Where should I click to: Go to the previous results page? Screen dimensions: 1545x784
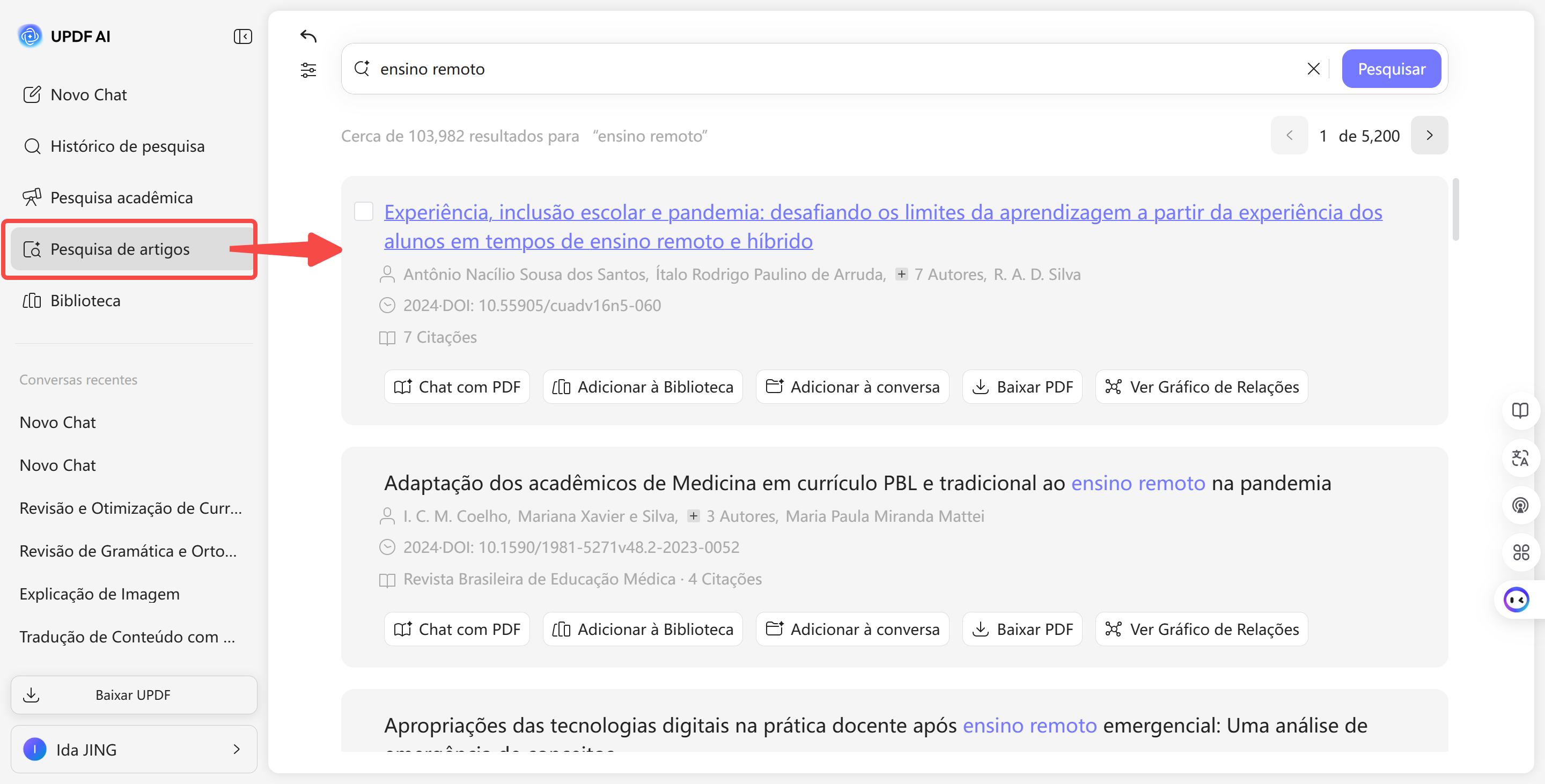[x=1289, y=136]
